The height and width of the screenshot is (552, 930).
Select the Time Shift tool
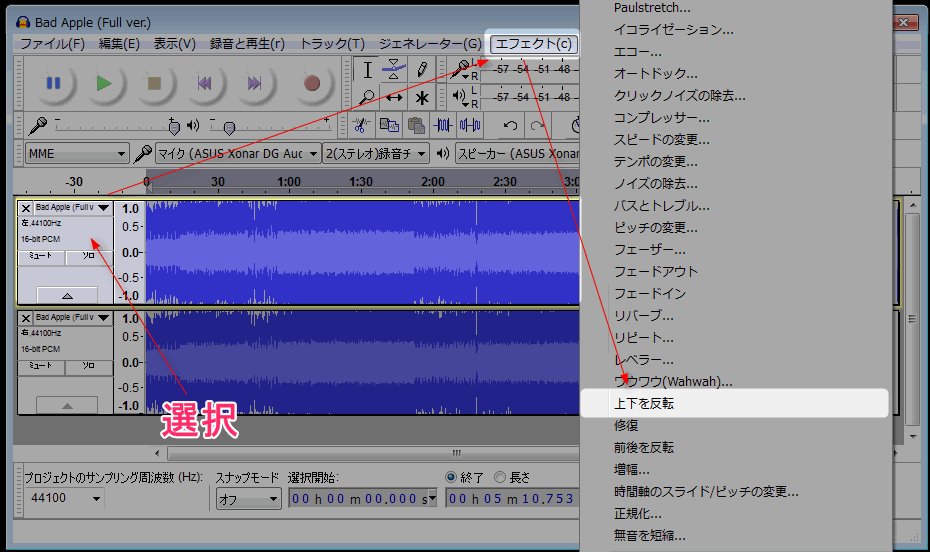pos(394,97)
